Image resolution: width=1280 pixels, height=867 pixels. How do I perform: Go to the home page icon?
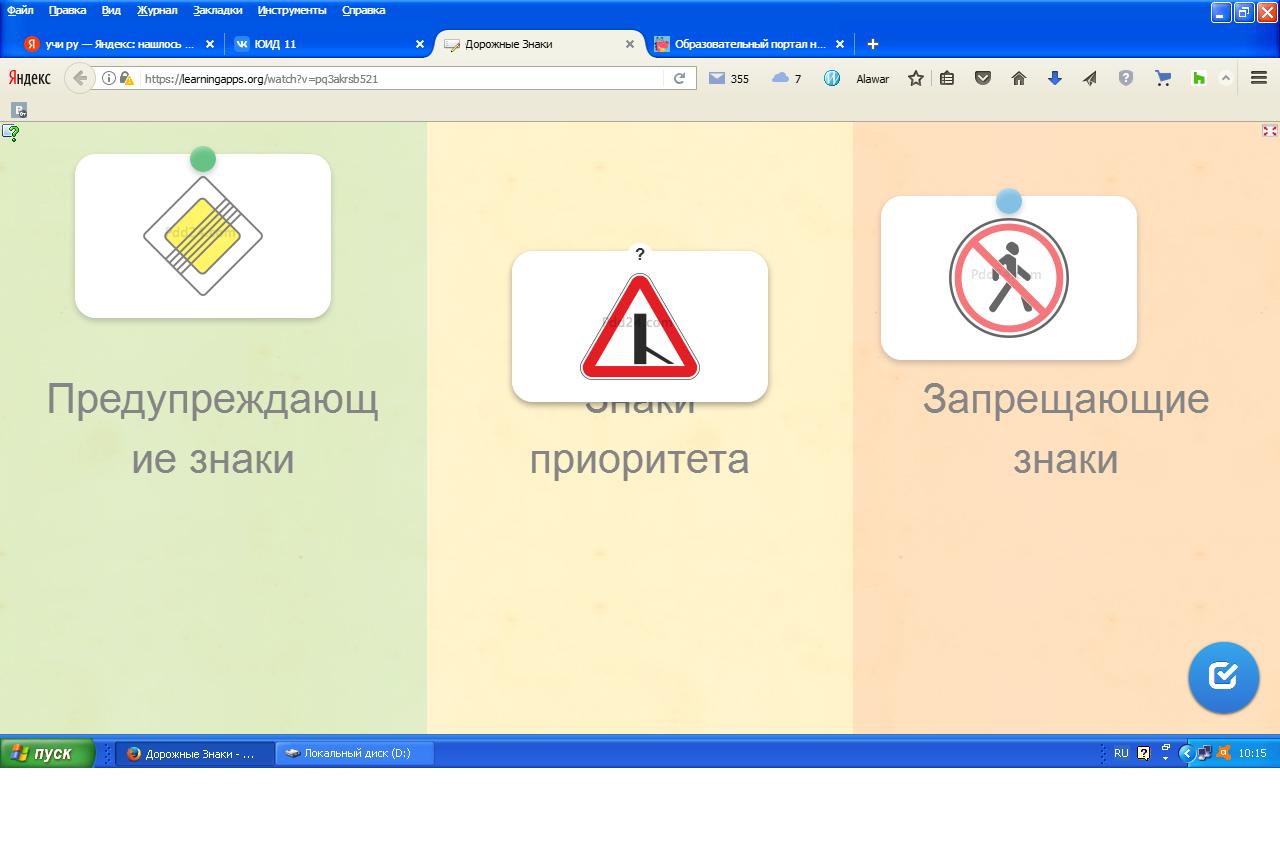[1019, 78]
